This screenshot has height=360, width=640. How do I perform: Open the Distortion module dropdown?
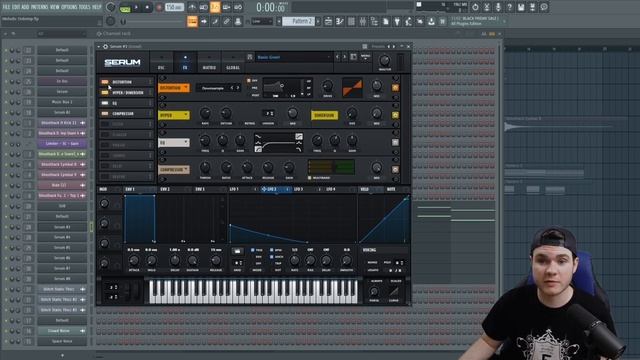pos(174,88)
